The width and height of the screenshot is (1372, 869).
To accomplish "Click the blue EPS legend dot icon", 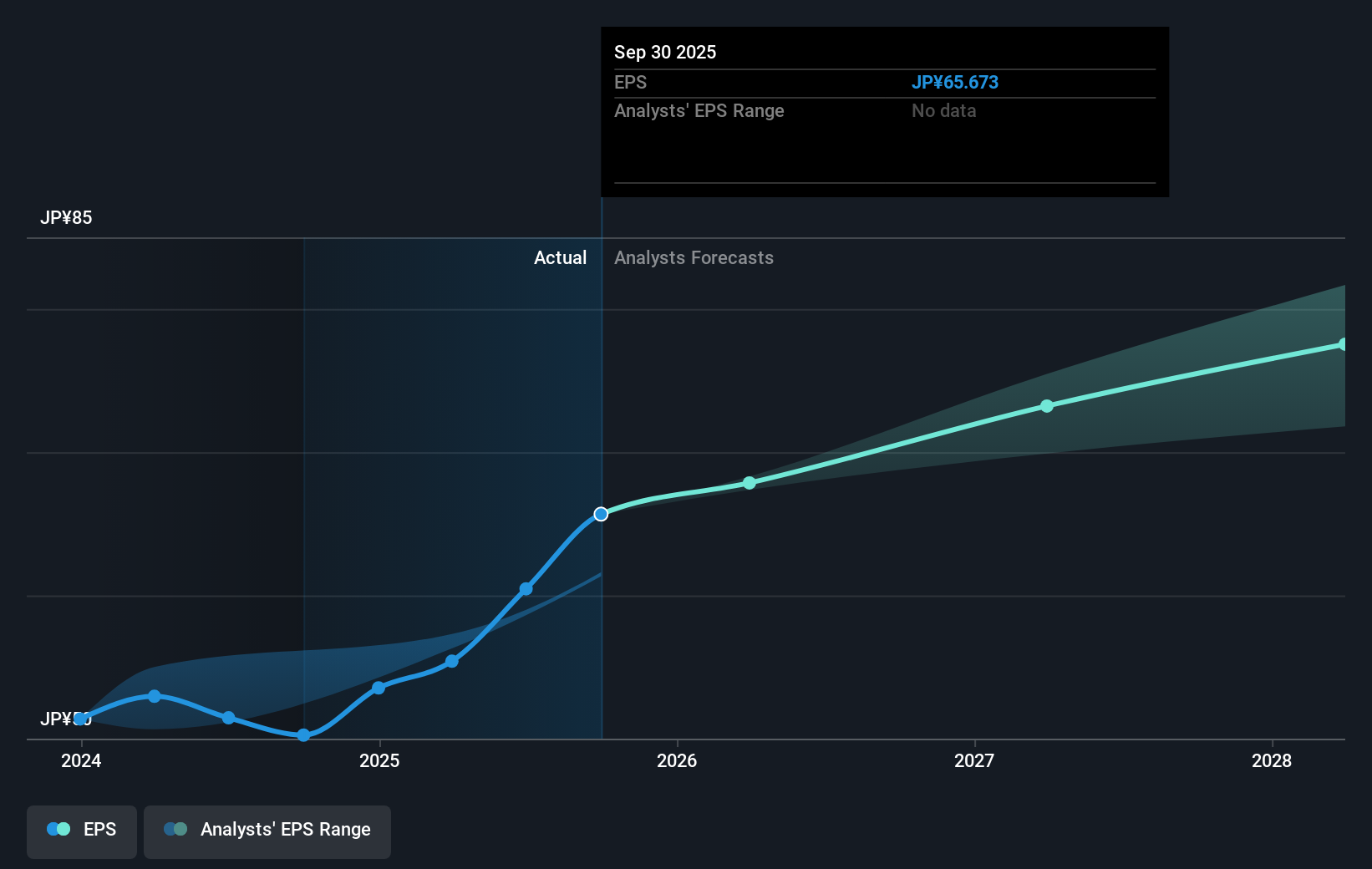I will [58, 828].
